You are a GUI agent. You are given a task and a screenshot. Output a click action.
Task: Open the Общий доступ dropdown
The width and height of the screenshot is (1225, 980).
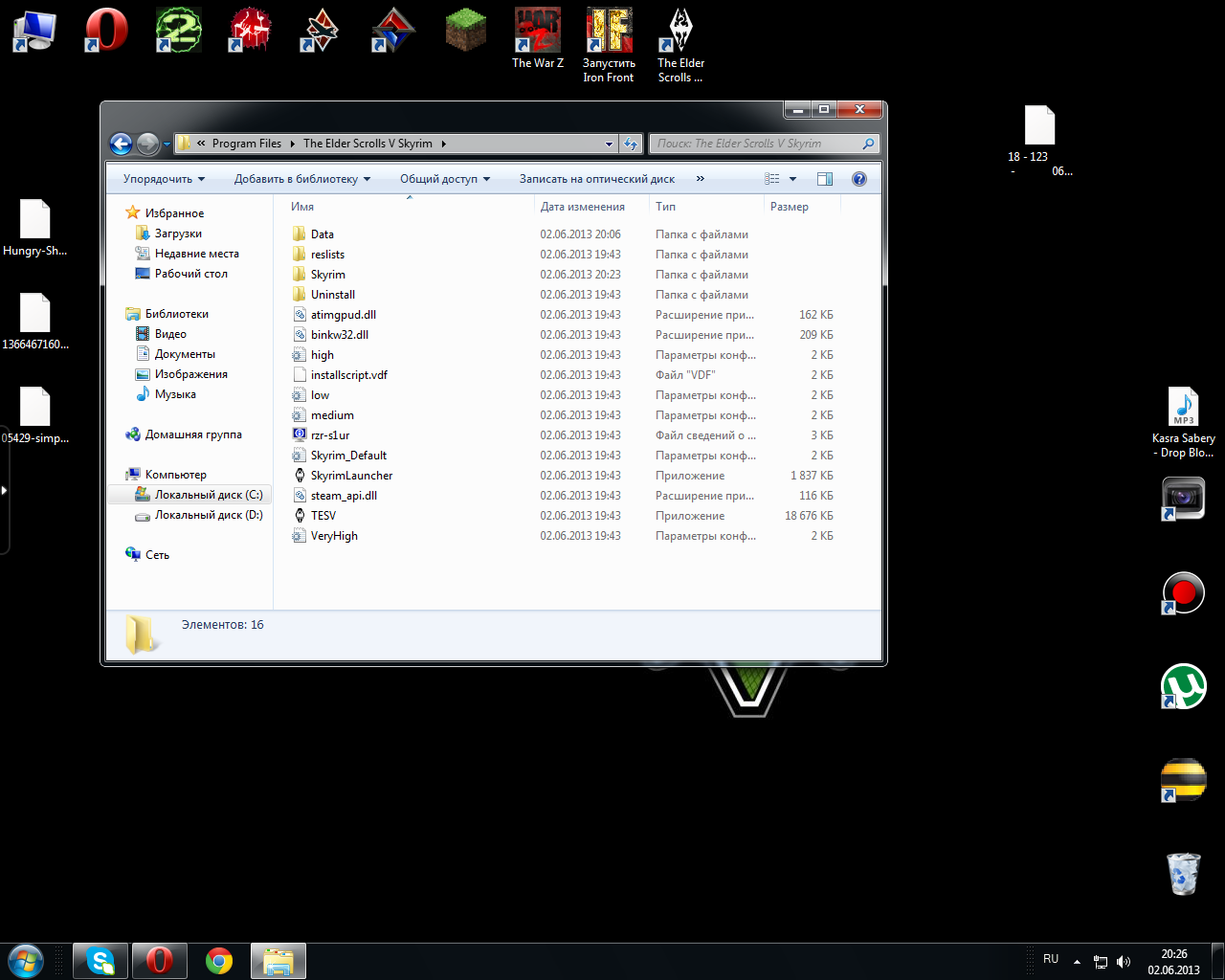[445, 179]
